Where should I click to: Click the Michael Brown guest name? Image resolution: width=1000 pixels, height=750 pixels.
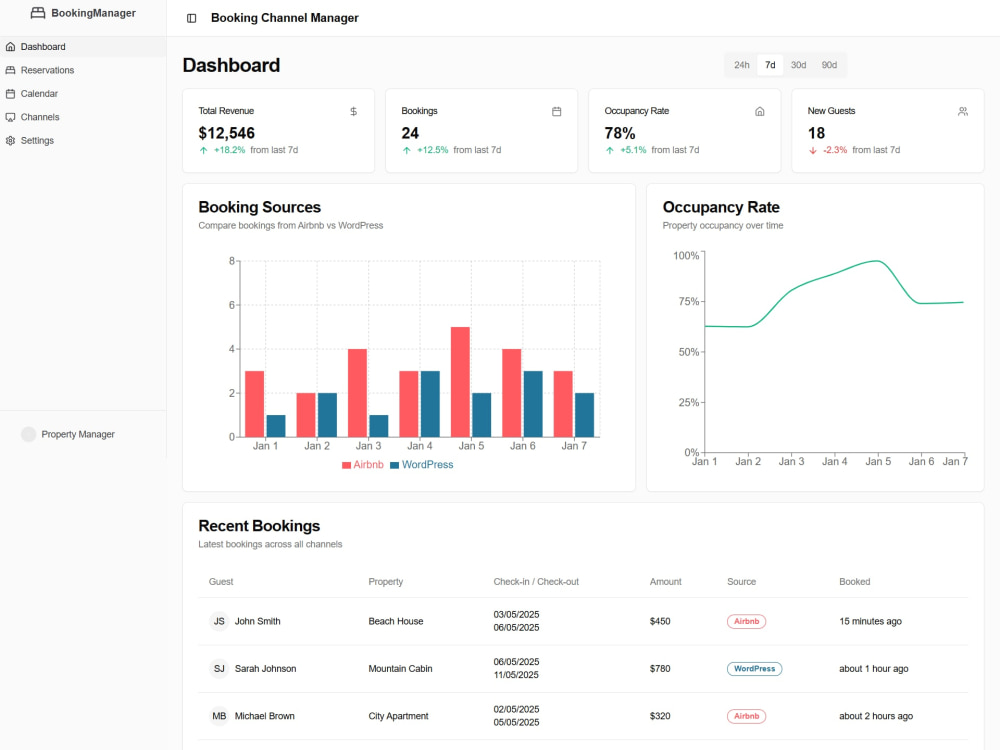pos(265,716)
